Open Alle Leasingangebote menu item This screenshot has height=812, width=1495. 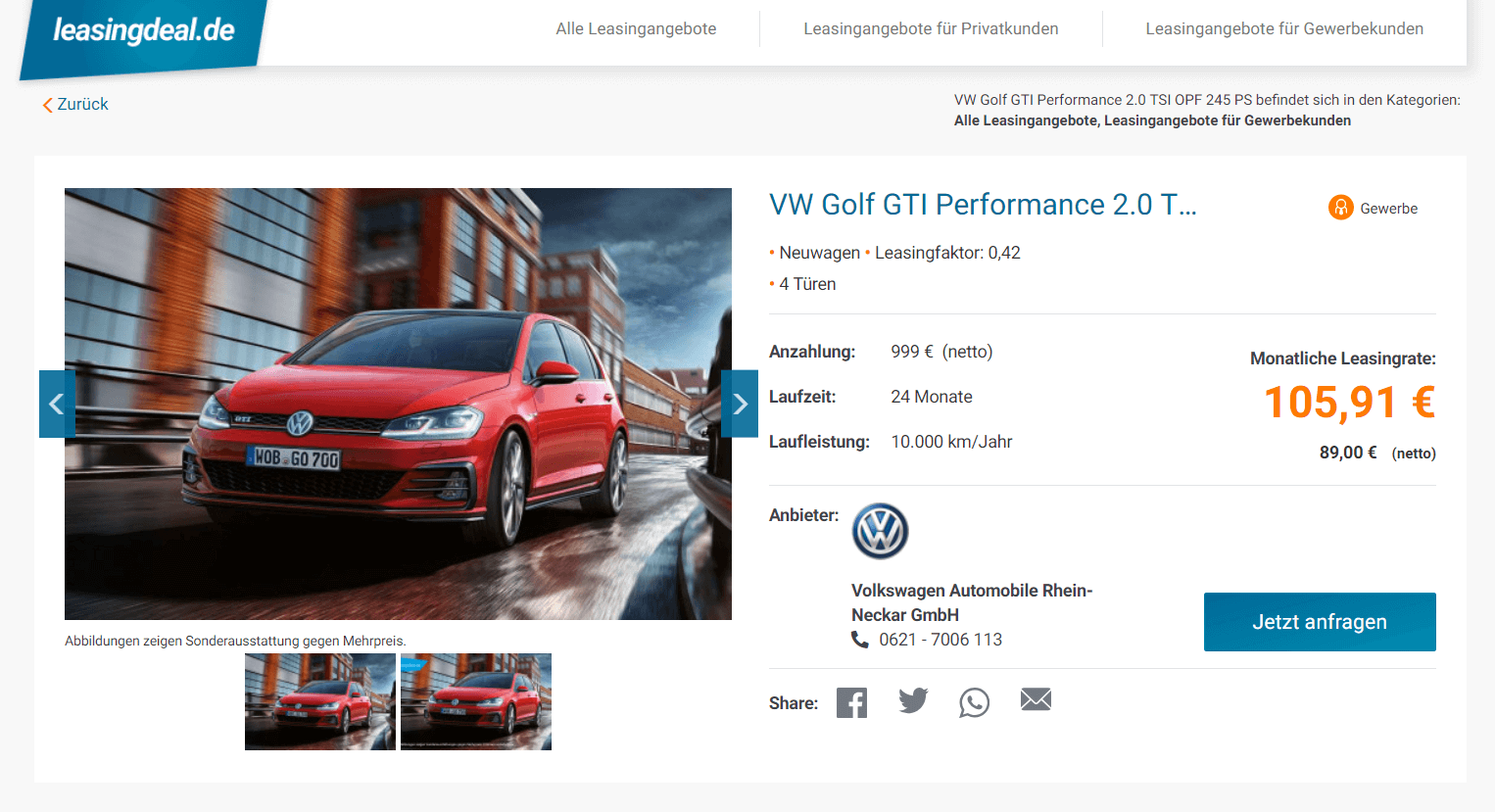point(636,29)
